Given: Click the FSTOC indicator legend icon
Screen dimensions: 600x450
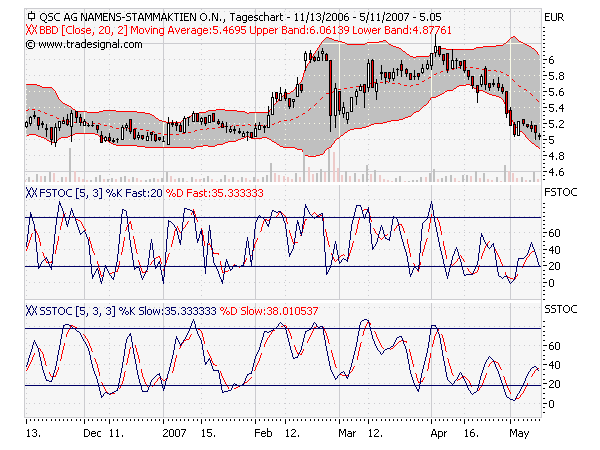Looking at the screenshot, I should (x=31, y=190).
